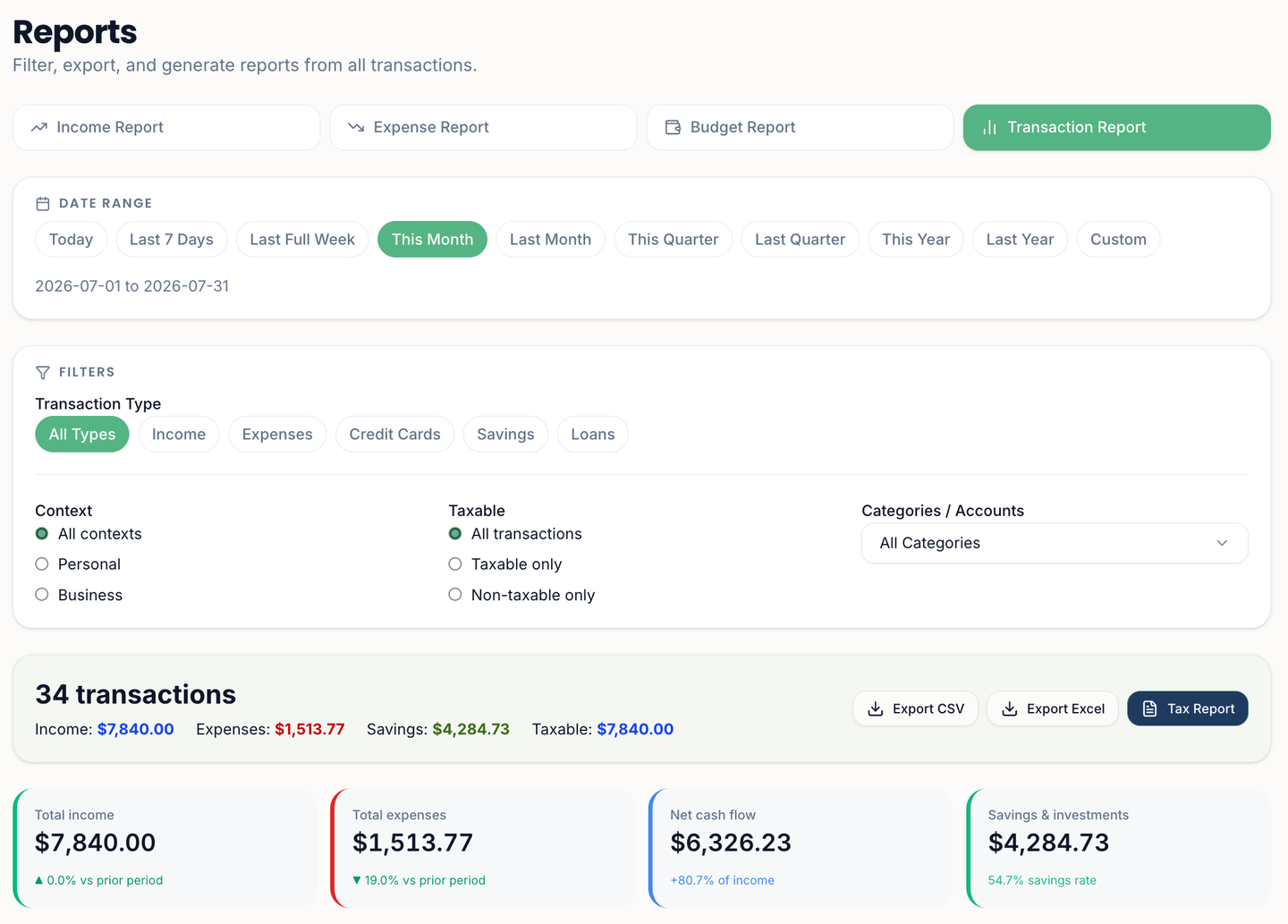Click the Taxable $7,840.00 summary value

click(x=635, y=729)
